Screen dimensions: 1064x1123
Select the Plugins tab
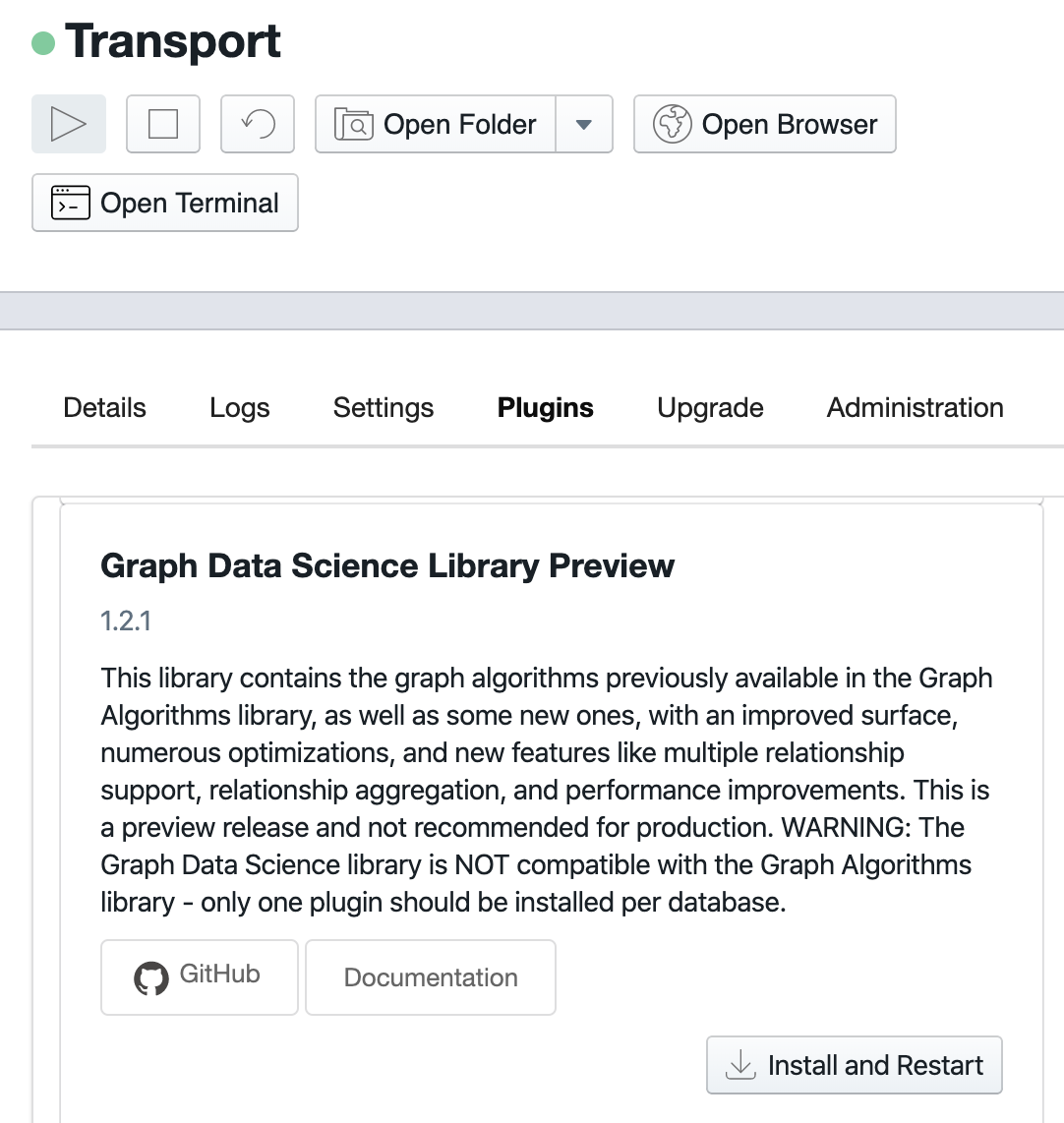coord(546,407)
